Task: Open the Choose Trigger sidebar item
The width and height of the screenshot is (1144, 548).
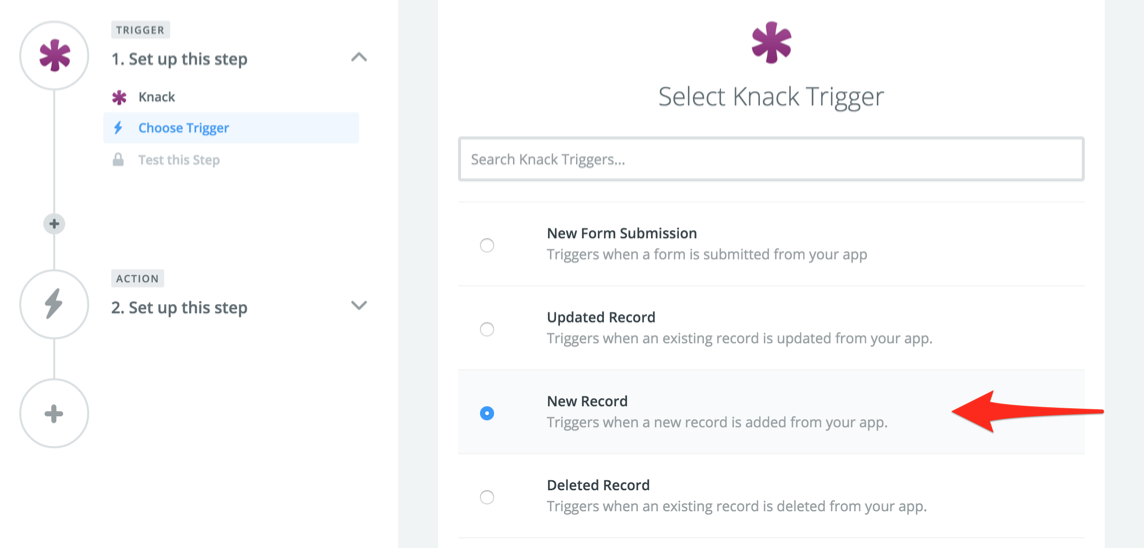Action: [x=184, y=128]
